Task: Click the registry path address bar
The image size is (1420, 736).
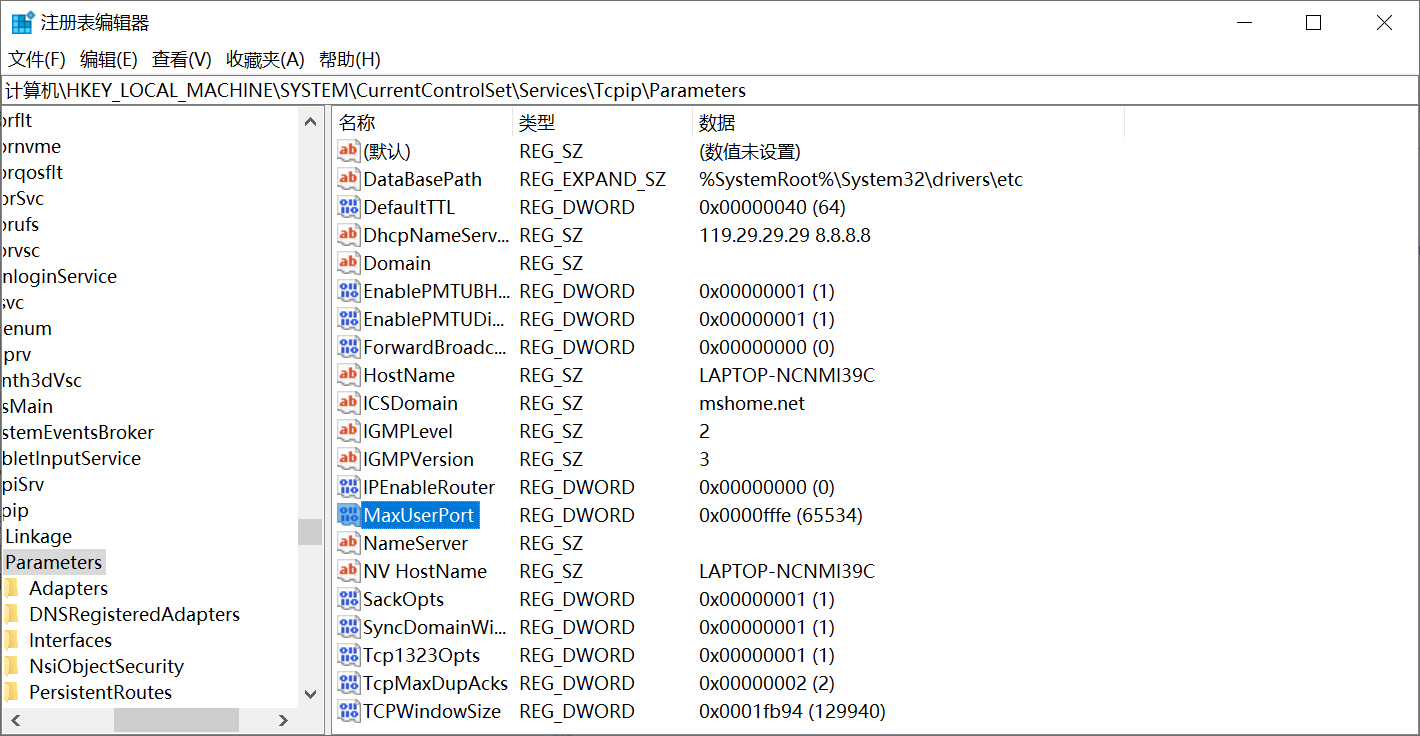Action: tap(709, 90)
